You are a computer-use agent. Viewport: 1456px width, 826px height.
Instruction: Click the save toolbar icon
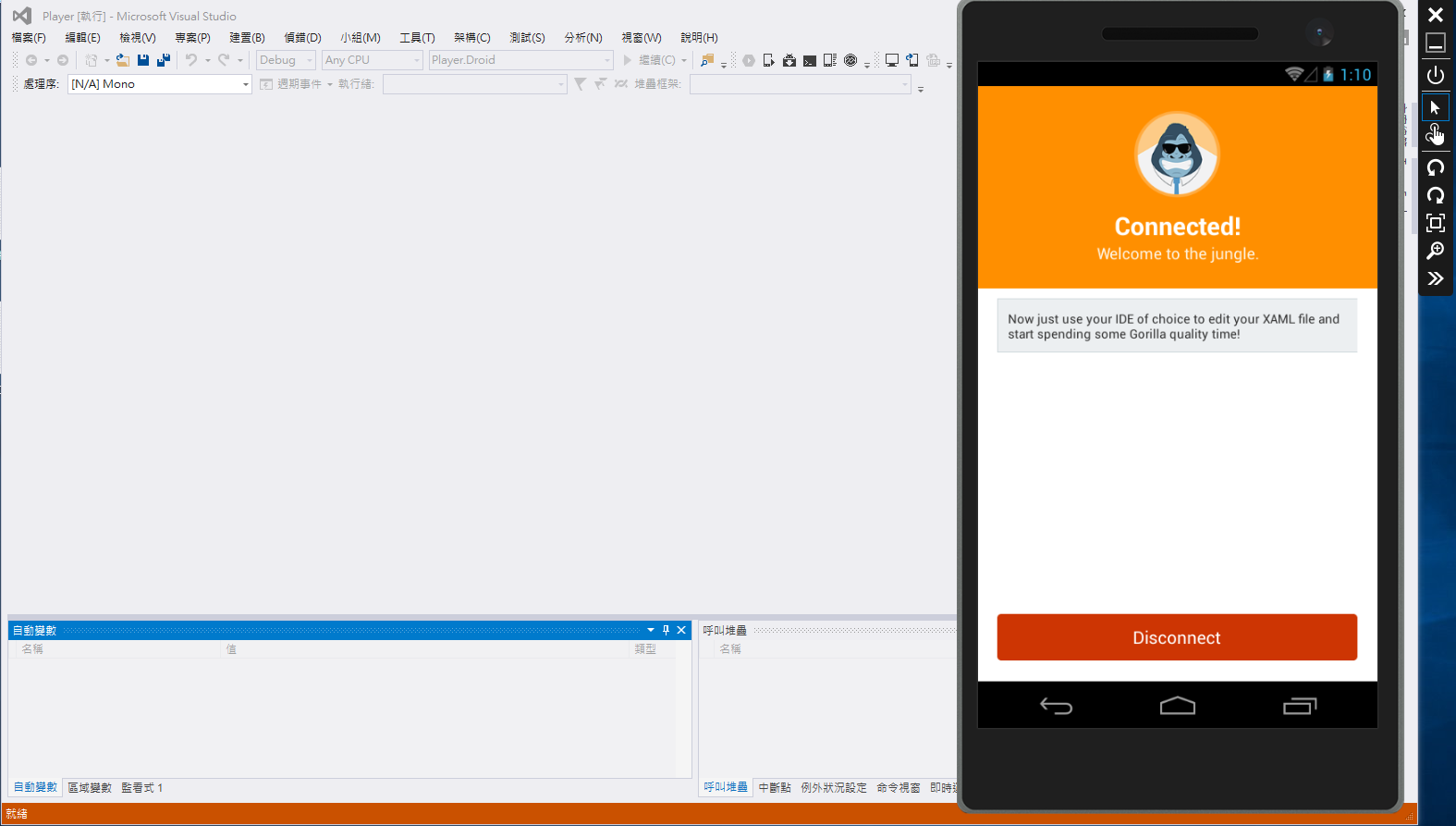[143, 60]
